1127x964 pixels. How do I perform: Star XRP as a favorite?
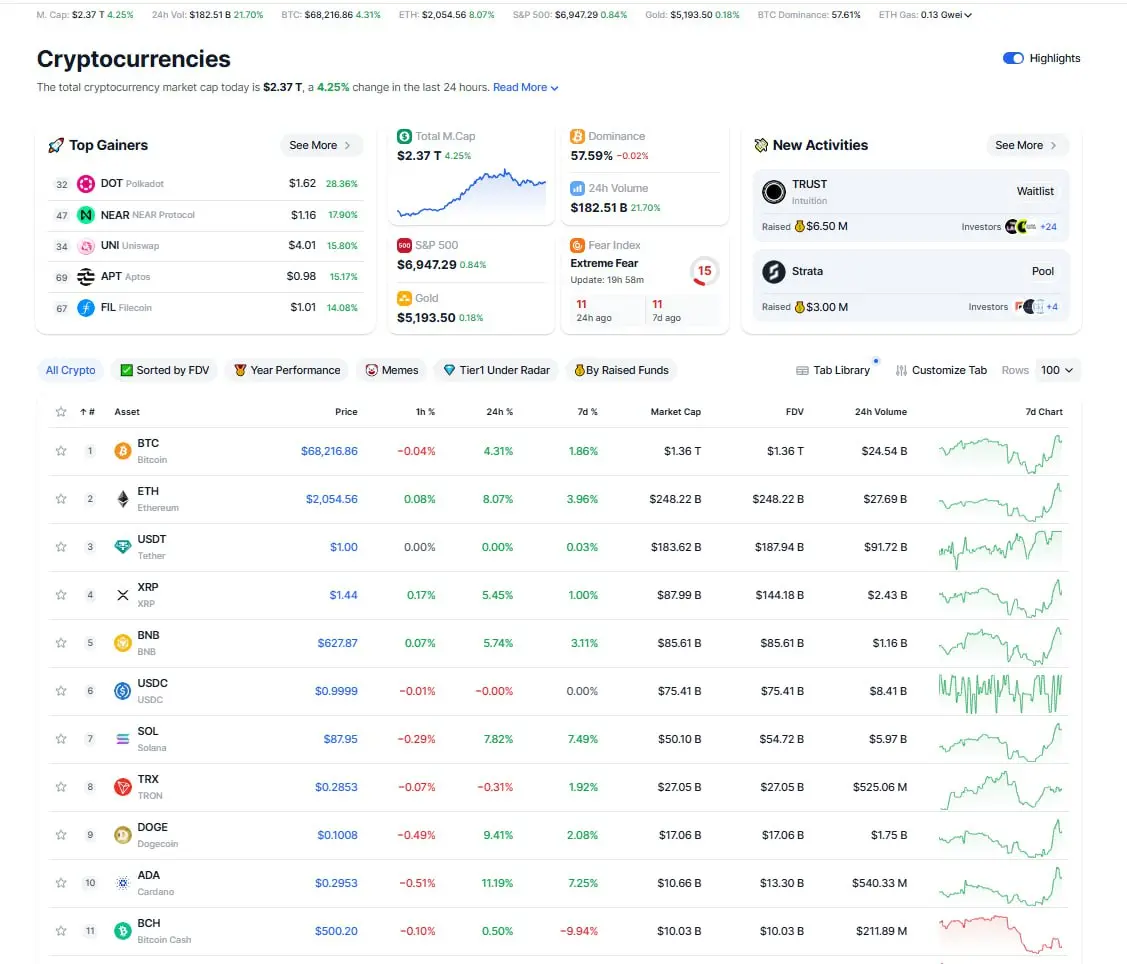pyautogui.click(x=61, y=595)
